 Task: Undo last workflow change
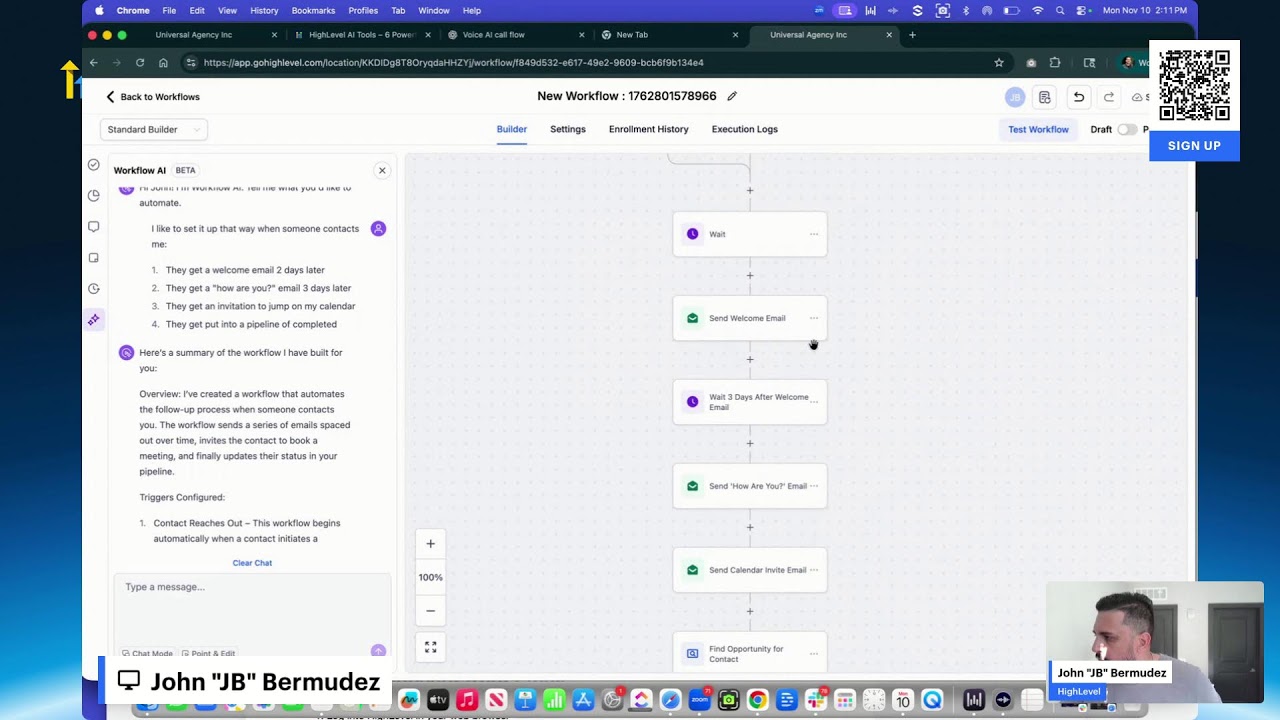click(x=1078, y=97)
